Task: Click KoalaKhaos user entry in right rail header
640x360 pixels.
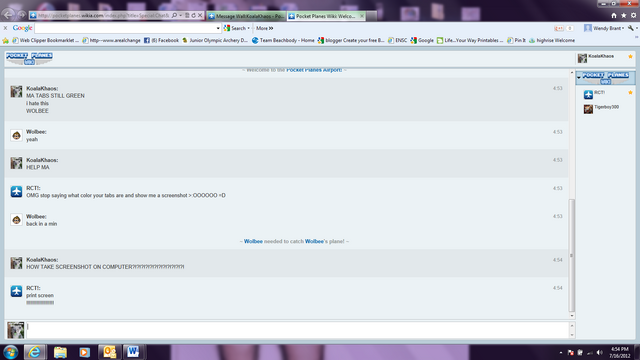Action: pyautogui.click(x=606, y=58)
